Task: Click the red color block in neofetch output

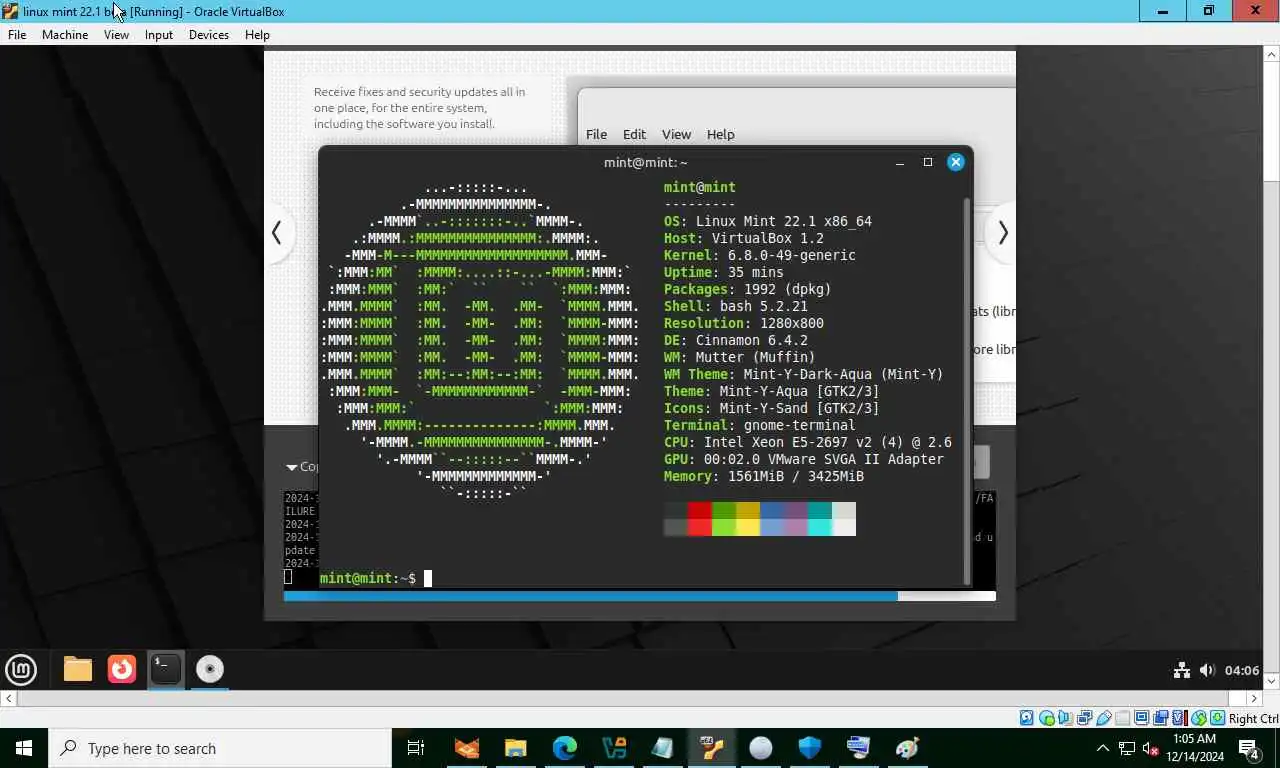Action: (x=699, y=519)
